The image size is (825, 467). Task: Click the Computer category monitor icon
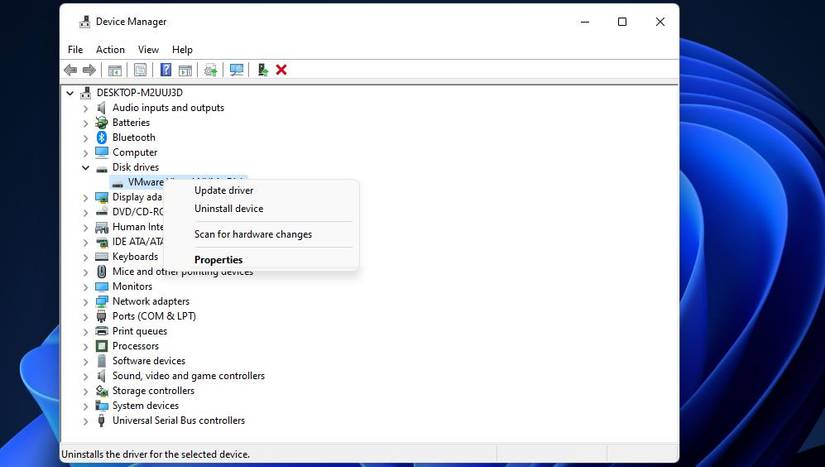(x=102, y=152)
